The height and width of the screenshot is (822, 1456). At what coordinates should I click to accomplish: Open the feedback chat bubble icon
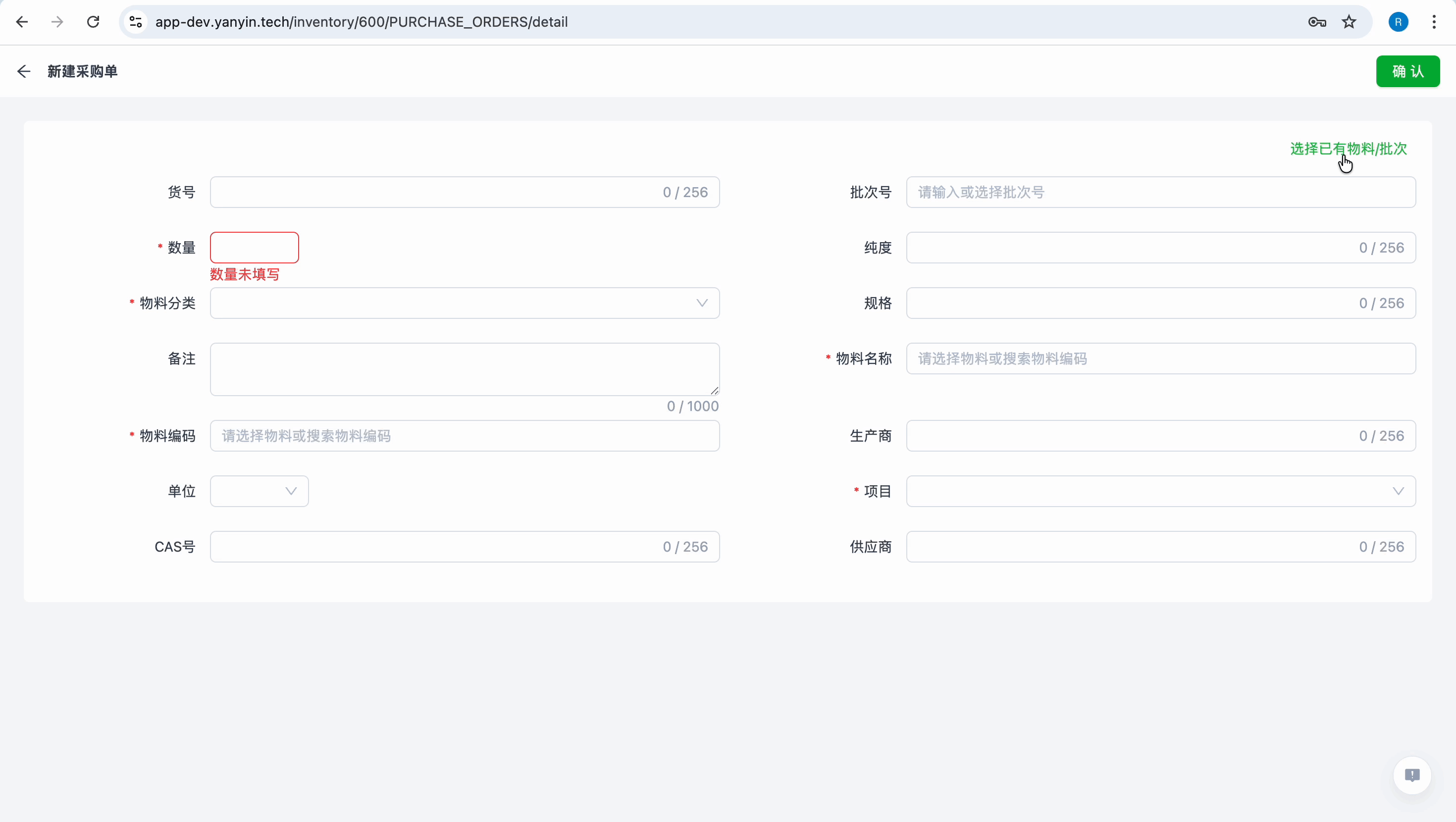pyautogui.click(x=1412, y=775)
